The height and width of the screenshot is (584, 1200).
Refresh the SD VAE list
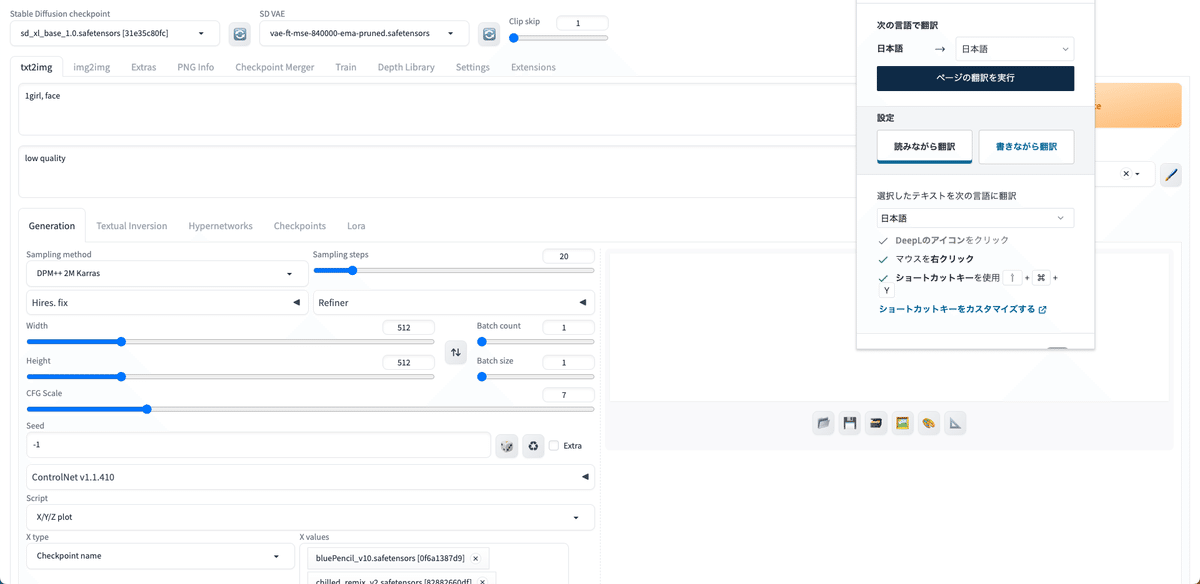pyautogui.click(x=489, y=34)
